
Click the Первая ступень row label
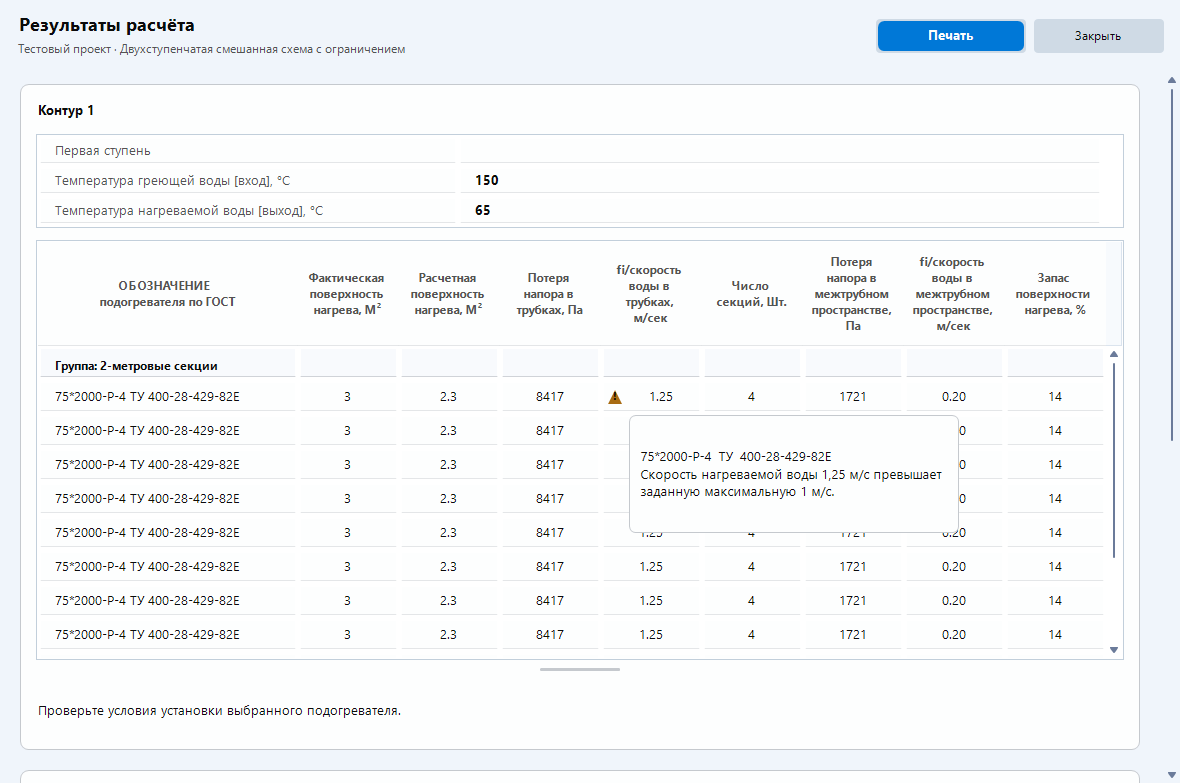(x=102, y=151)
